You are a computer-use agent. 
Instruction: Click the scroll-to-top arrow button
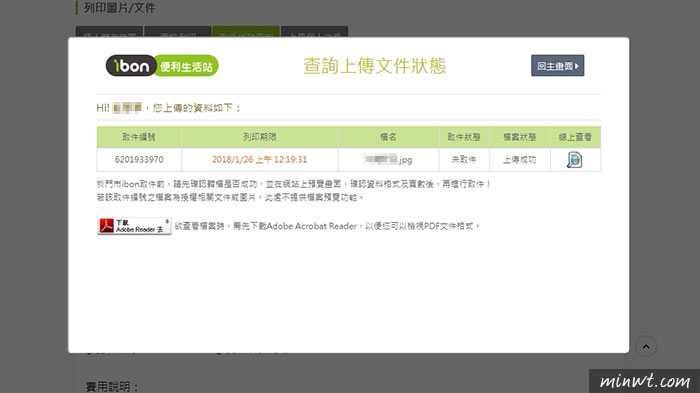pyautogui.click(x=646, y=346)
